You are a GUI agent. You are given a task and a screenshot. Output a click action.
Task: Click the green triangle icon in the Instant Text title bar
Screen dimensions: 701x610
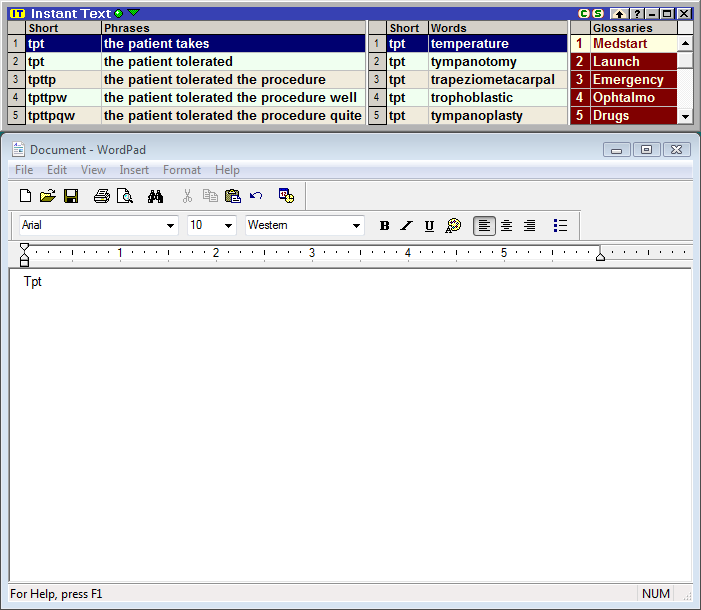click(x=133, y=13)
